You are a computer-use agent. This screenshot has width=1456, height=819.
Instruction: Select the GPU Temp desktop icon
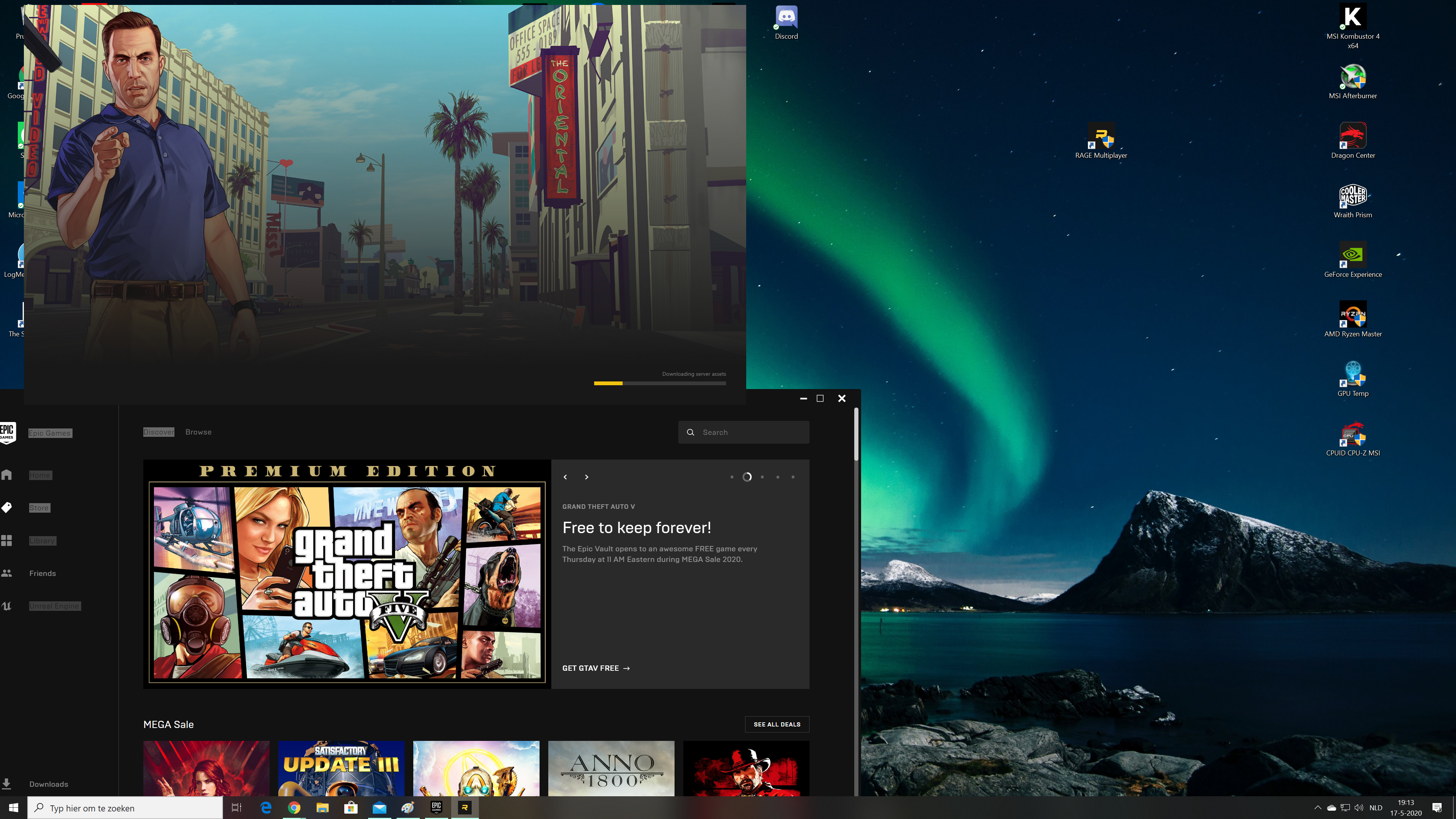tap(1352, 379)
